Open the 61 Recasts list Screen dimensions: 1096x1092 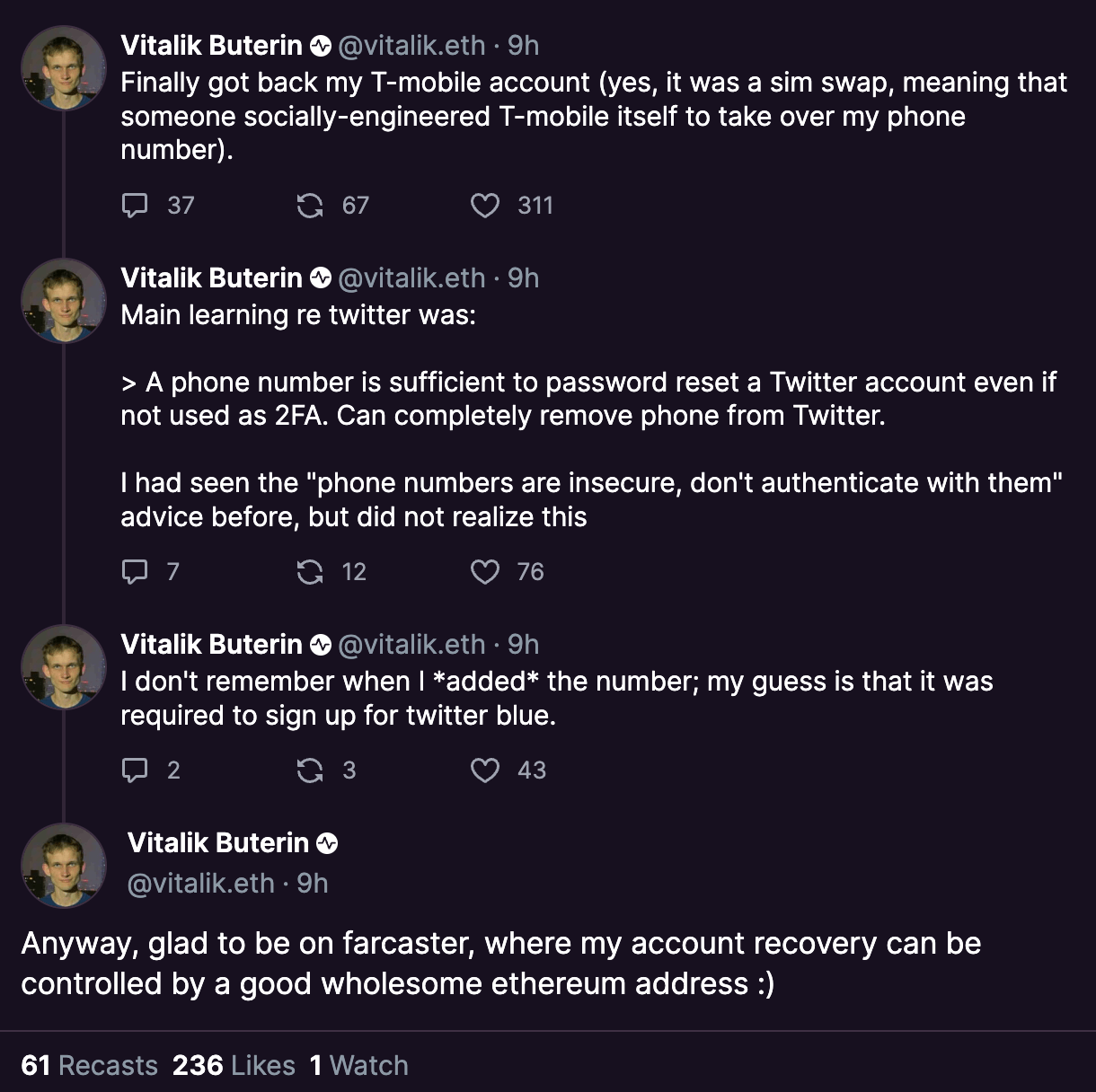[x=89, y=1066]
